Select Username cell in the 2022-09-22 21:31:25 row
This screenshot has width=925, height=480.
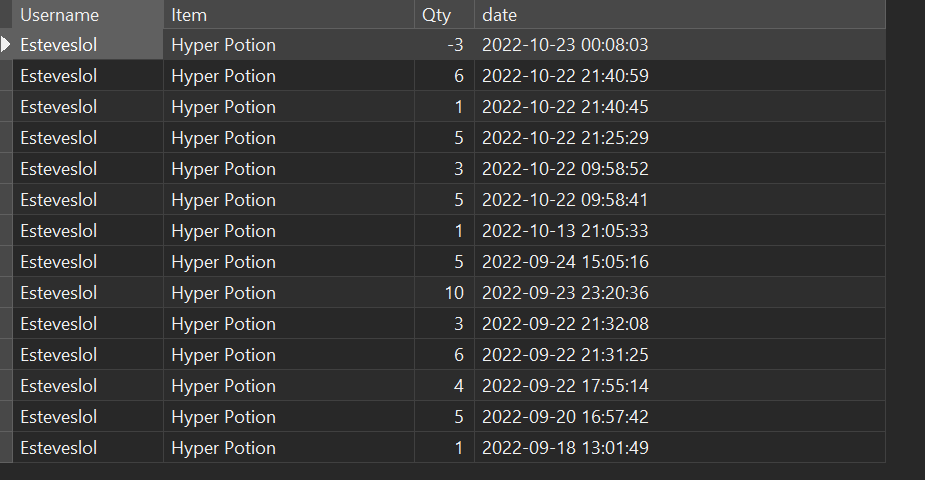[x=88, y=354]
